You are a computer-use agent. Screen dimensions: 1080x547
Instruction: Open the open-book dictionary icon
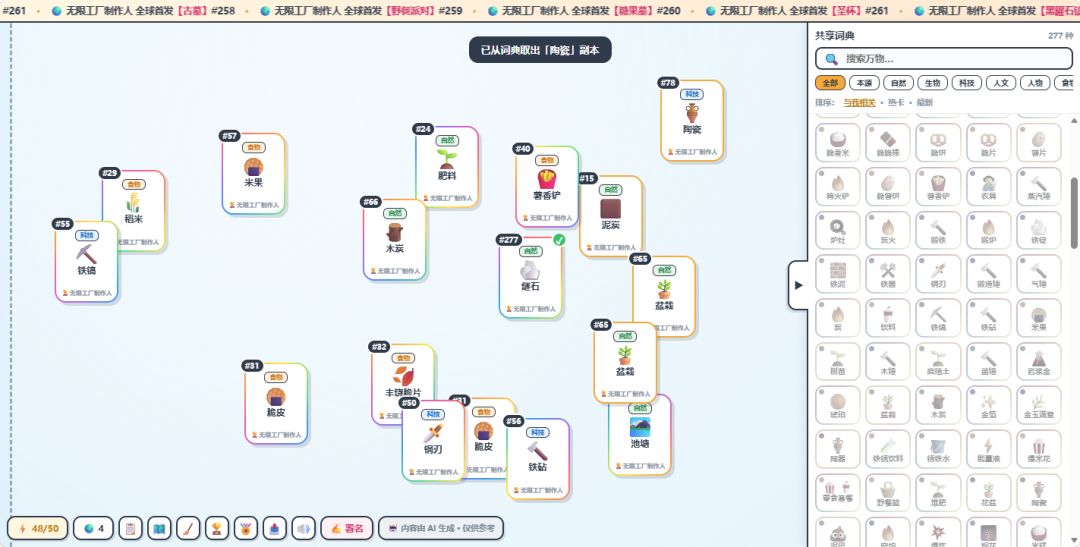pos(159,528)
